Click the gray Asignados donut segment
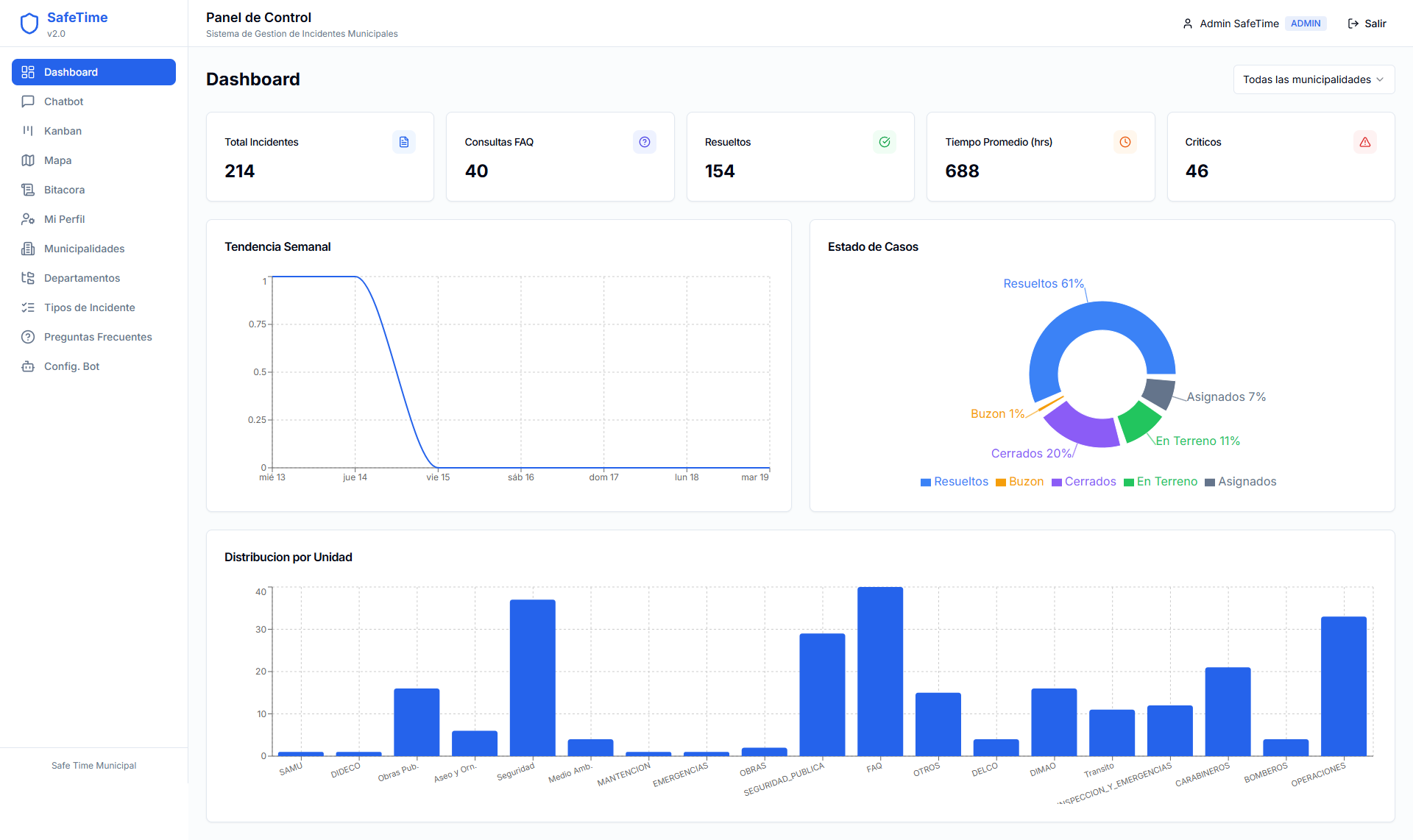1413x840 pixels. [1160, 392]
